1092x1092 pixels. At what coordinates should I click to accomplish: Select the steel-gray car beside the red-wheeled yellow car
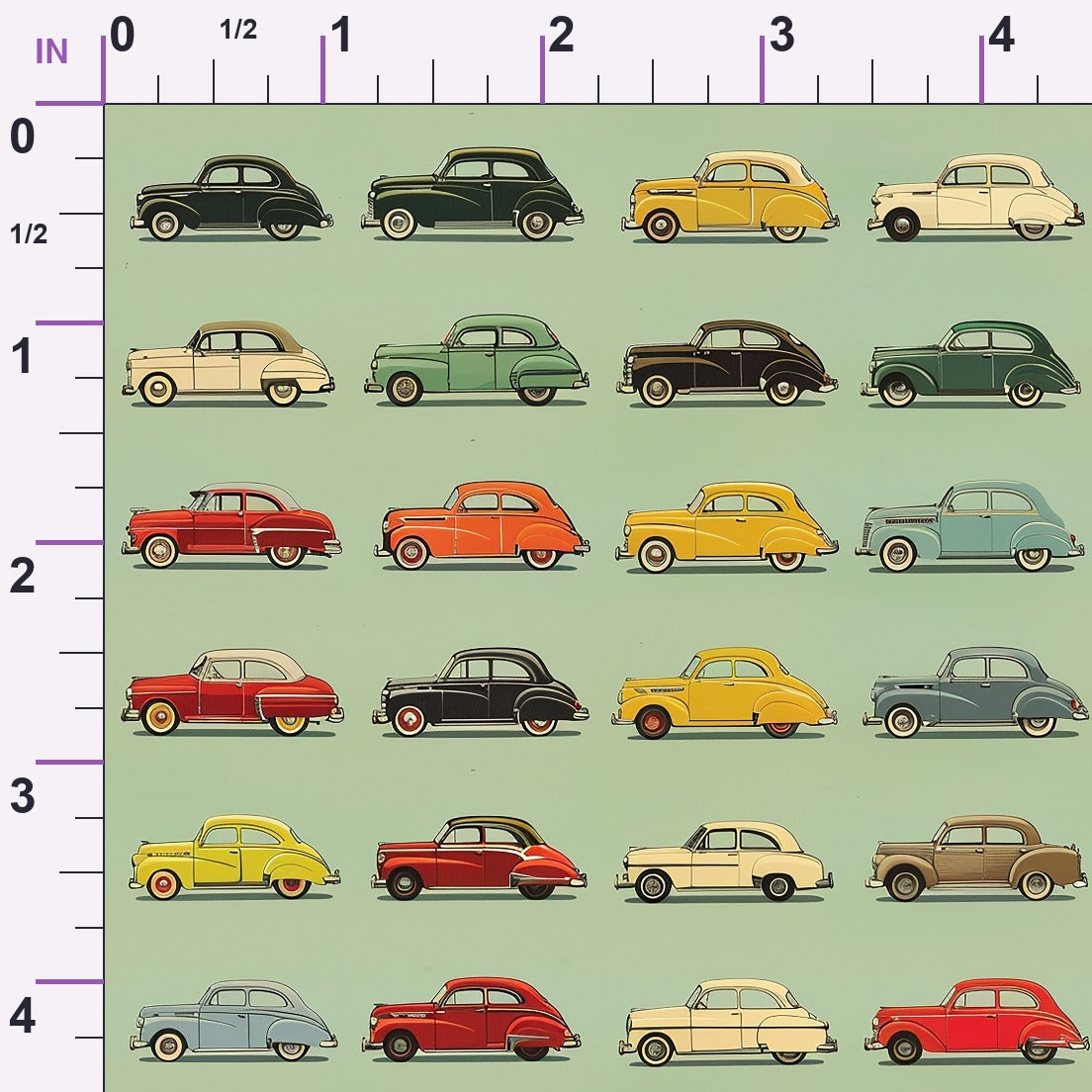975,692
